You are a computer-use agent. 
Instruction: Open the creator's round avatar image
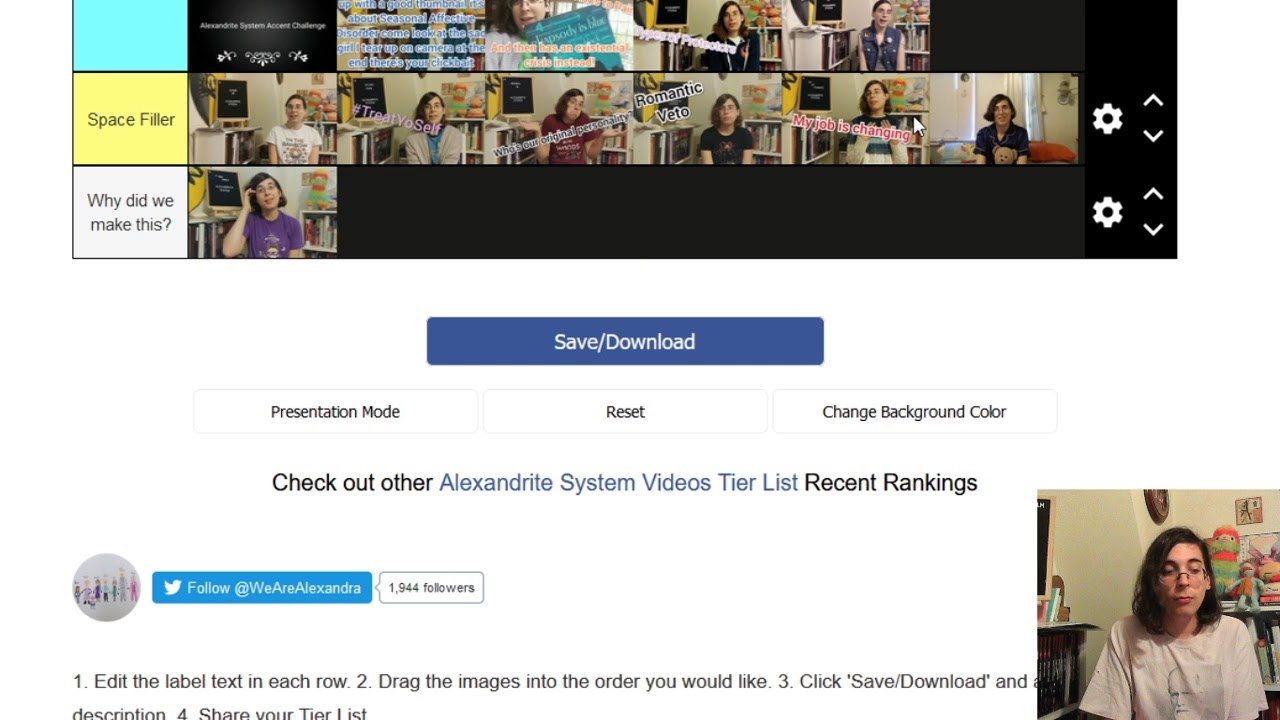pos(106,587)
